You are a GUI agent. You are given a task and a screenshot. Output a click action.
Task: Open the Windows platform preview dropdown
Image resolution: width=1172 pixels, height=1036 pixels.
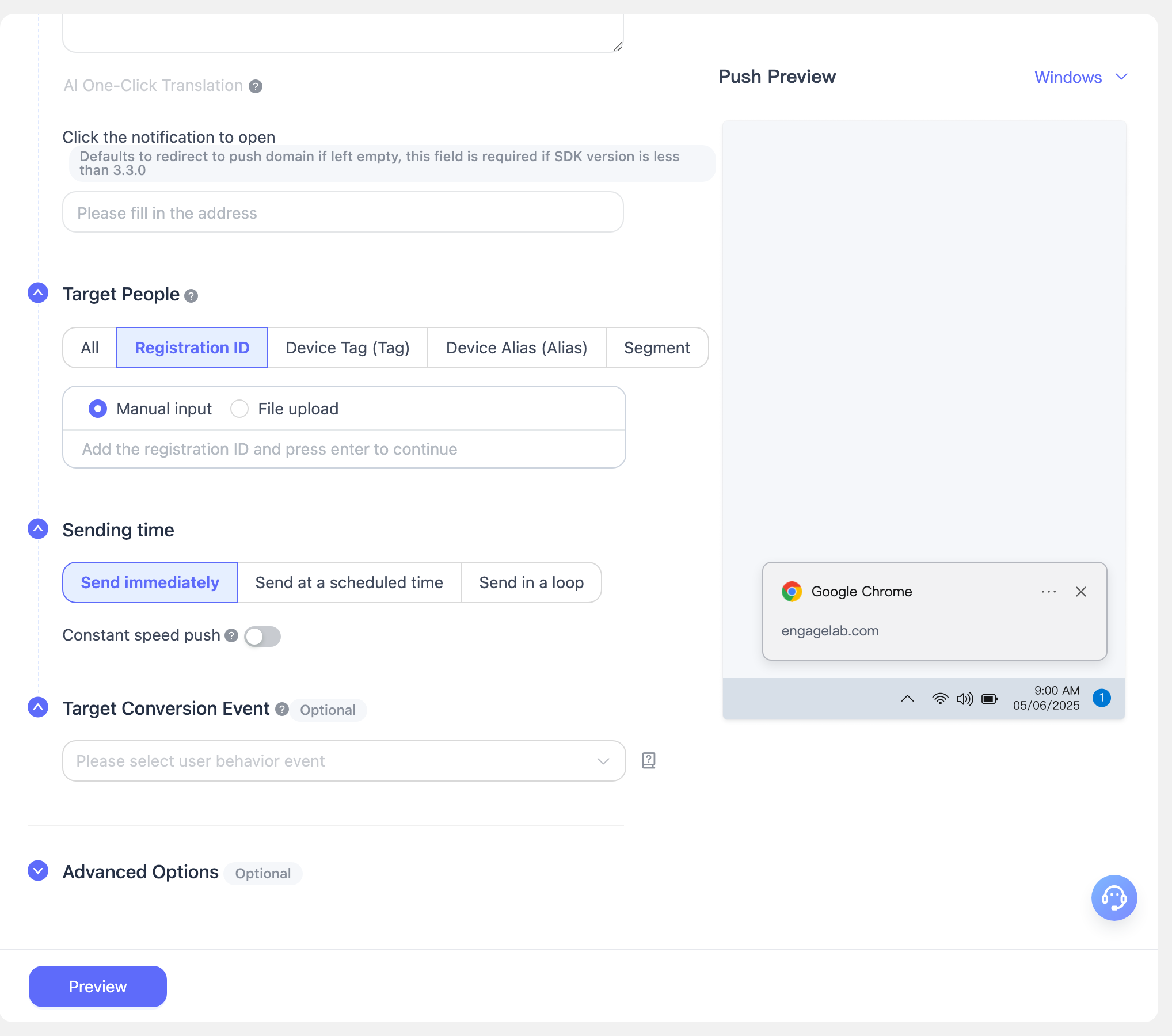point(1081,77)
